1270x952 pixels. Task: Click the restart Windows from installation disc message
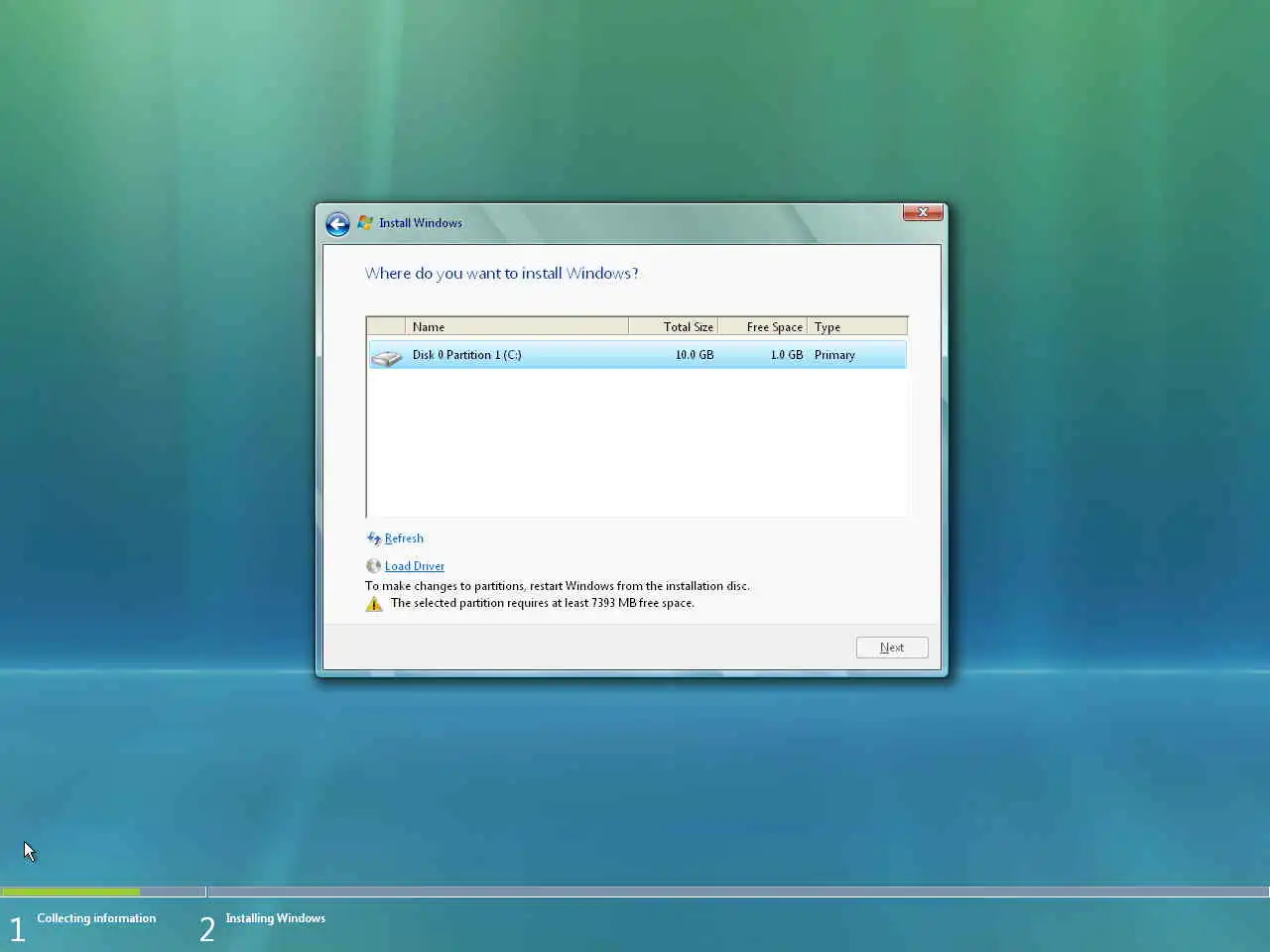click(x=558, y=586)
